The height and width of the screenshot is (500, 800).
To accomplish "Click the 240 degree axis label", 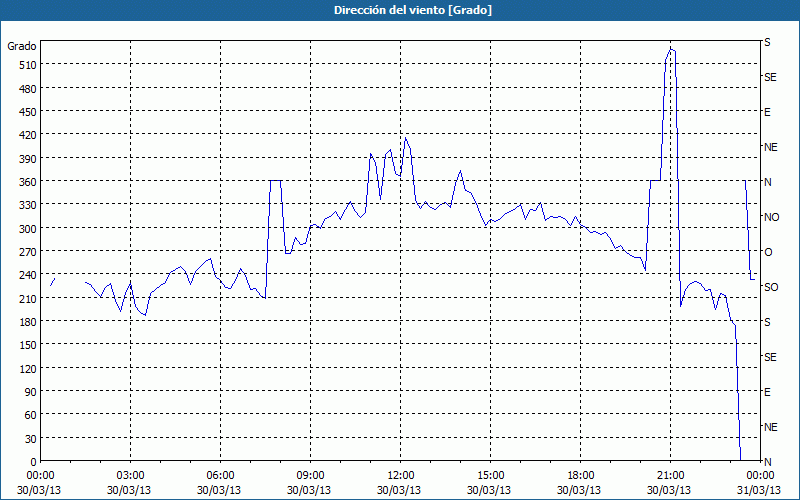I will click(x=28, y=275).
